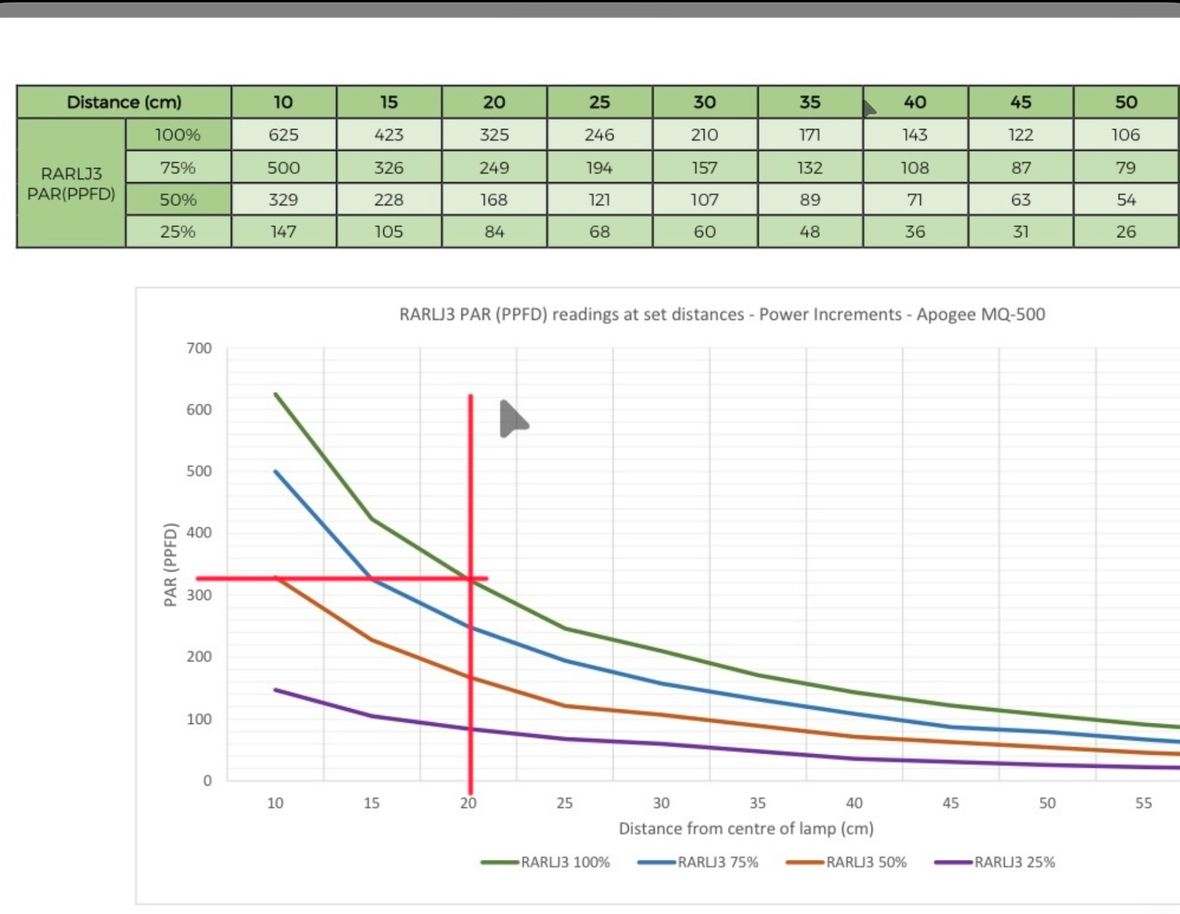Click the table cell showing 625

point(284,135)
